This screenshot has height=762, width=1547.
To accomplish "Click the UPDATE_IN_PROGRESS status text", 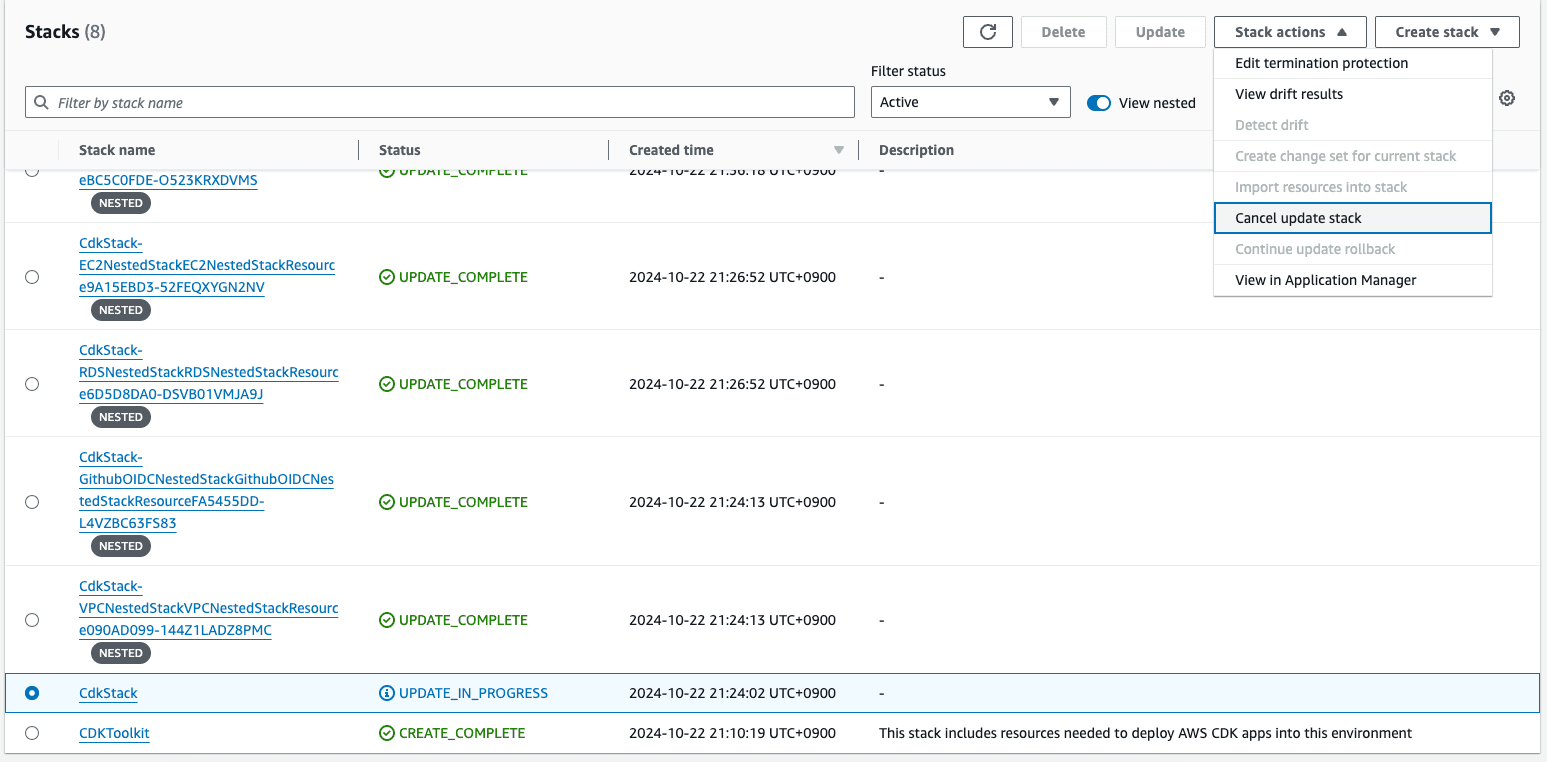I will coord(473,693).
